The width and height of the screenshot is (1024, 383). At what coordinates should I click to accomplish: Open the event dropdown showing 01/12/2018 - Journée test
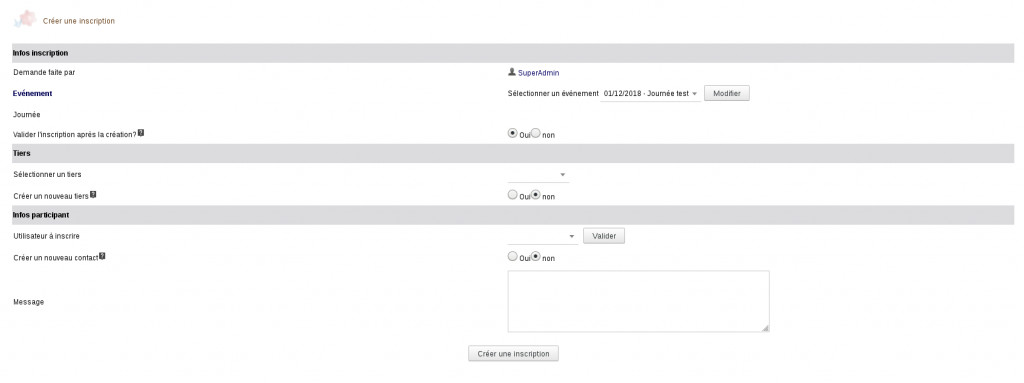(x=650, y=93)
